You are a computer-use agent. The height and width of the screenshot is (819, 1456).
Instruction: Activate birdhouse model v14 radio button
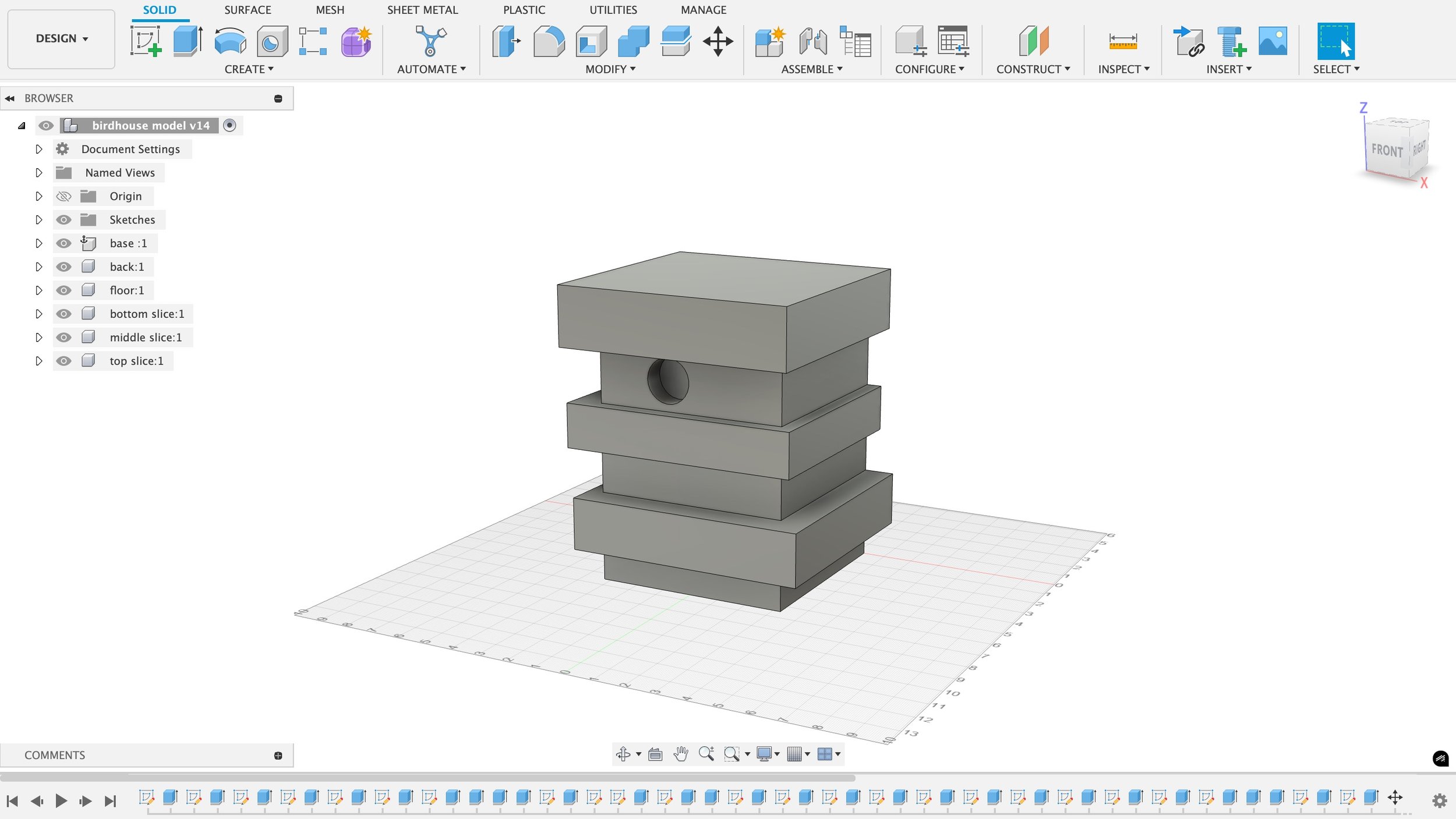coord(229,125)
